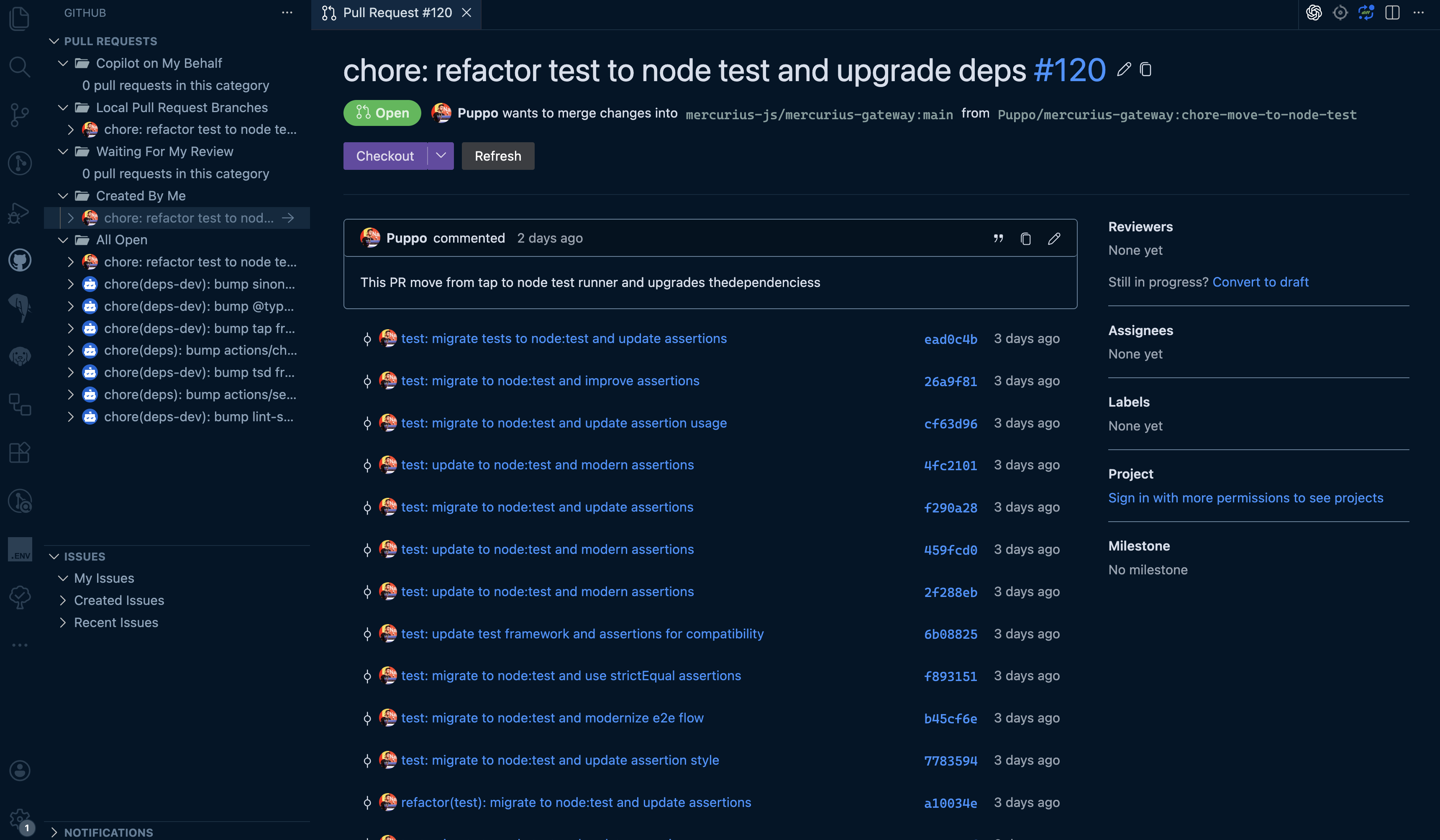Click the quote reply icon on comment

pos(998,238)
